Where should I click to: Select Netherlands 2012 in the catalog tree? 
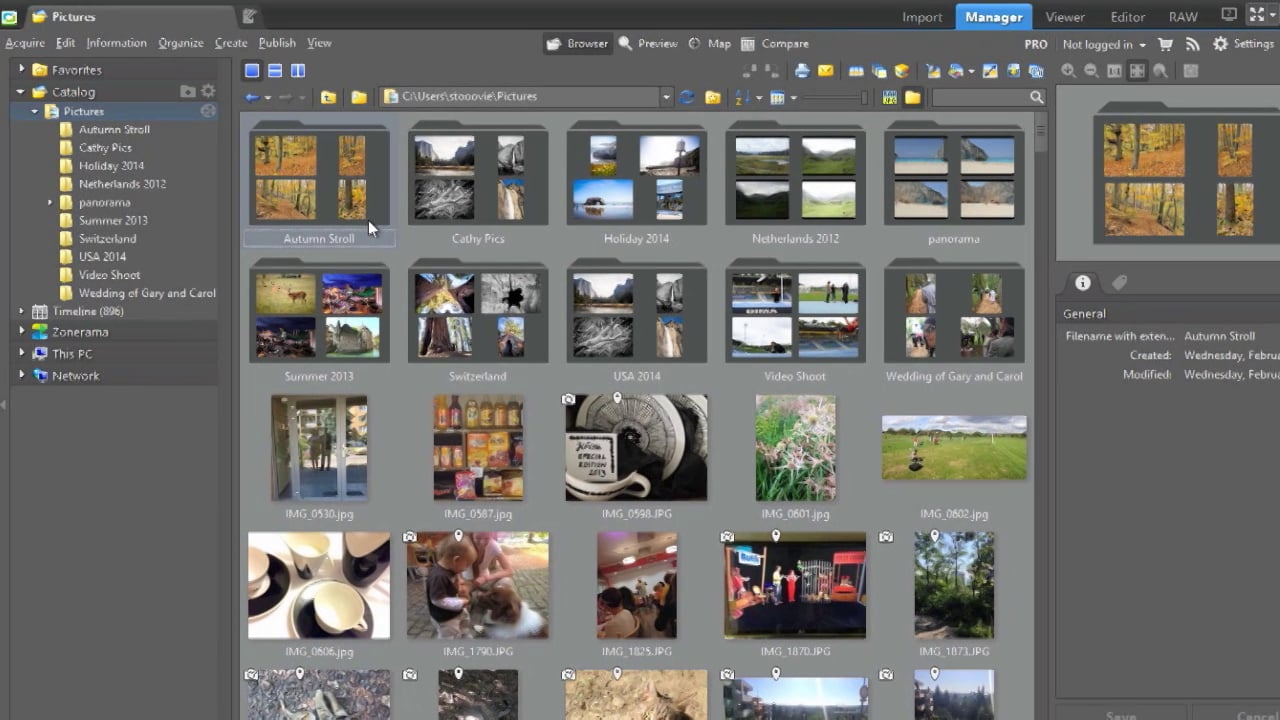pos(122,184)
